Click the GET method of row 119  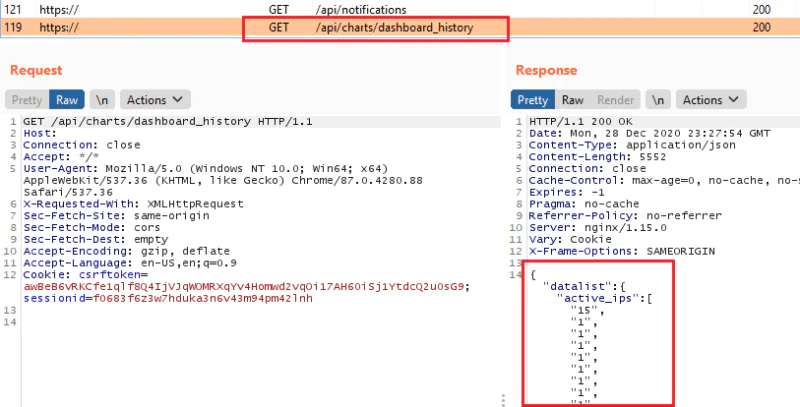pyautogui.click(x=279, y=27)
